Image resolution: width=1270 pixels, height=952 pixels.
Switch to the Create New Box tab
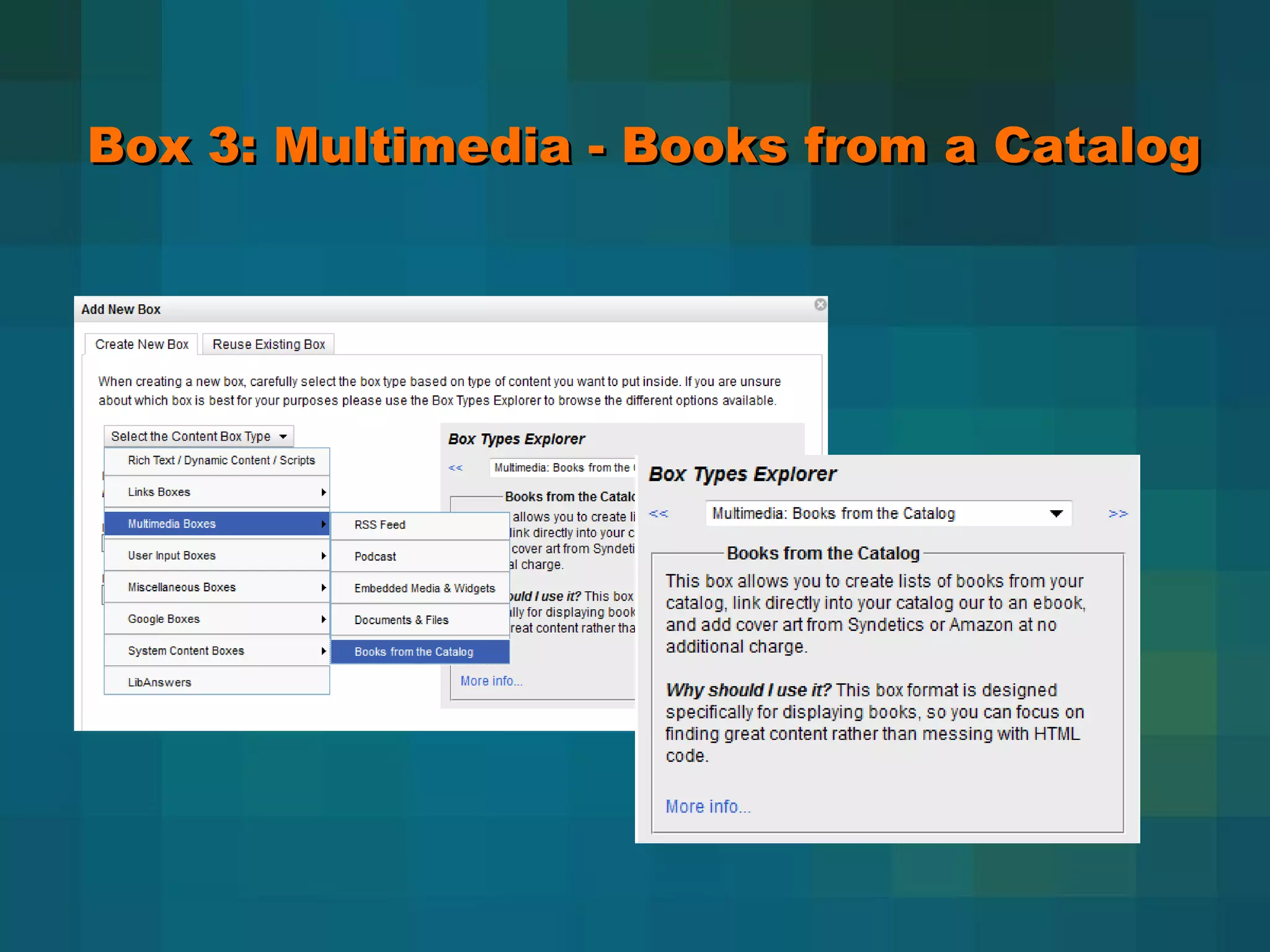pos(141,345)
